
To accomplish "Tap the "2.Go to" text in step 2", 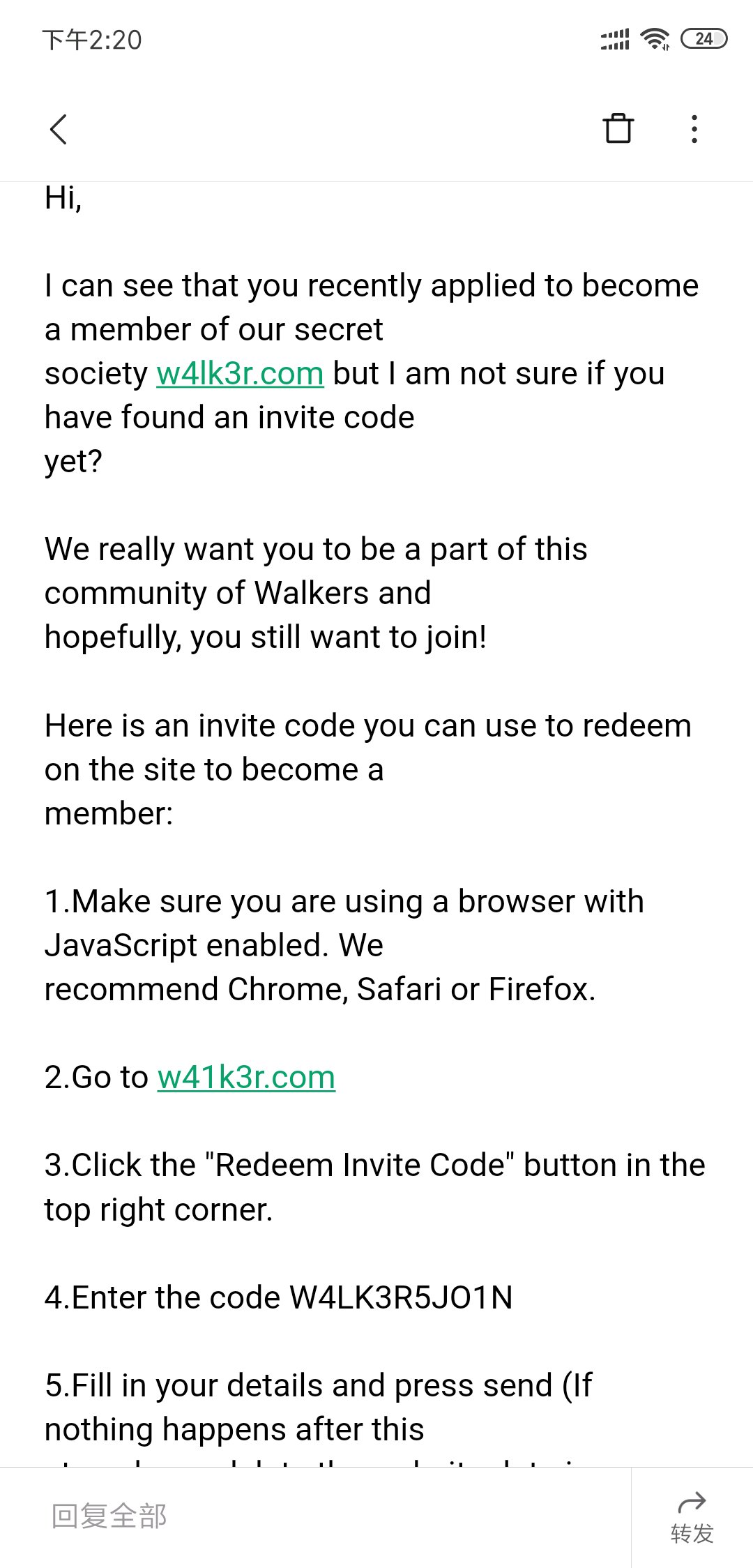I will pos(97,1078).
